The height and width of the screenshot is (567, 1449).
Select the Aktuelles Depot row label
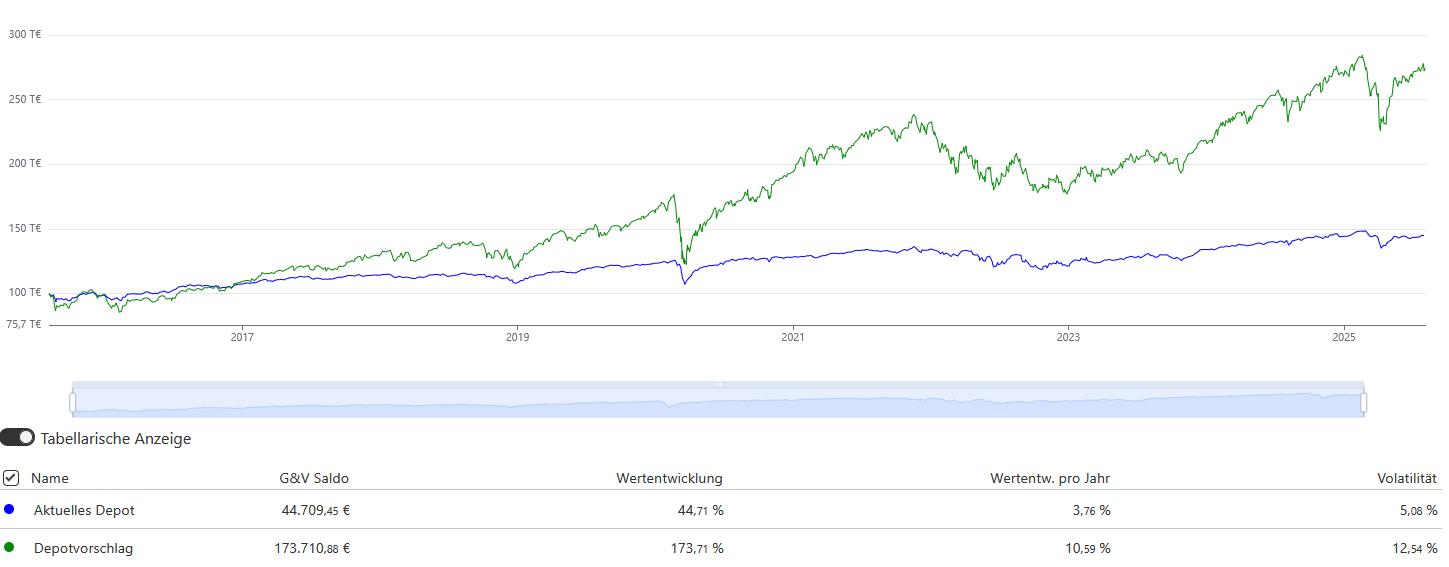tap(84, 510)
